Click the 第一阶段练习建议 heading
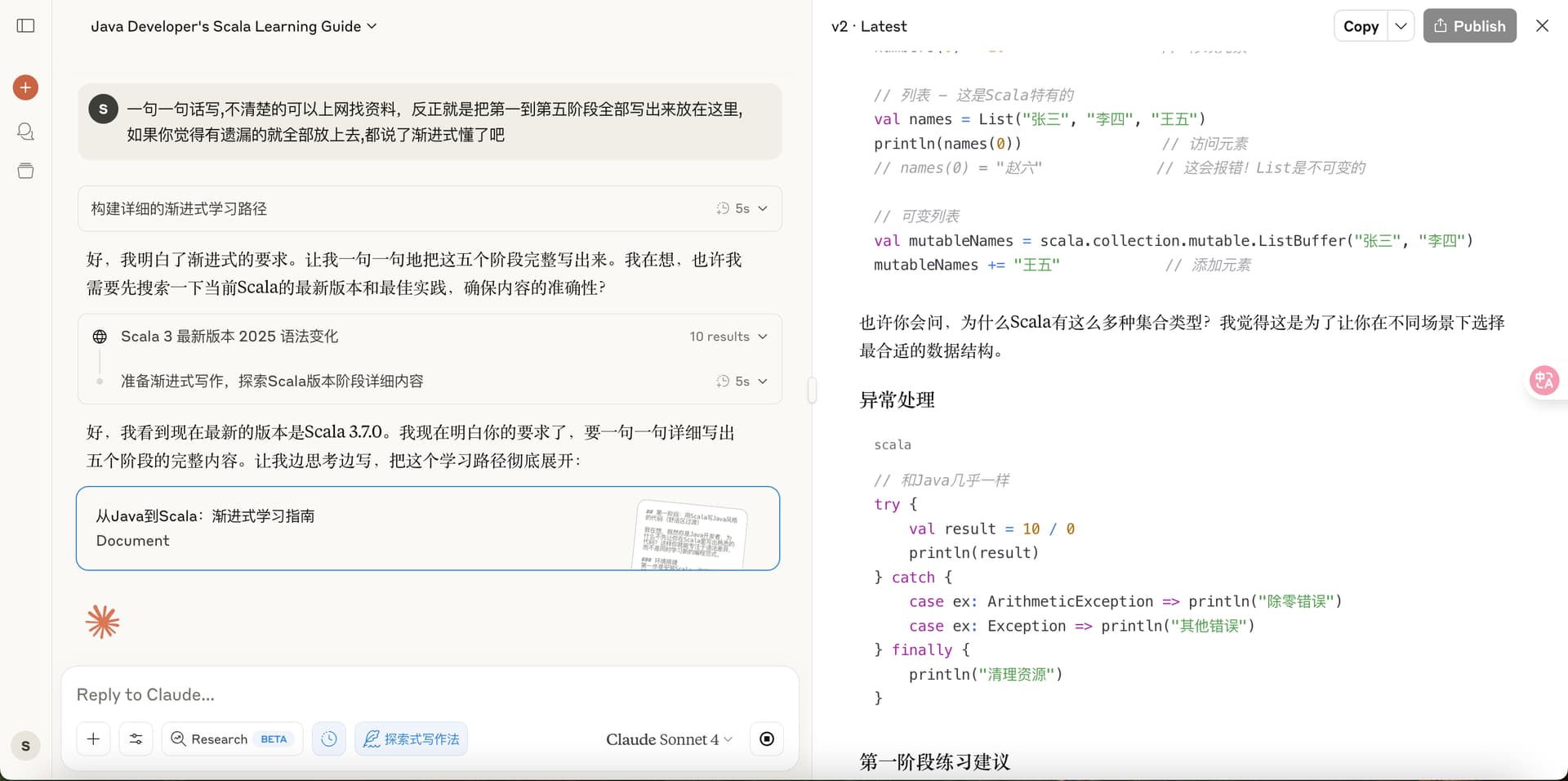Screen dimensions: 1568x781 (x=934, y=761)
